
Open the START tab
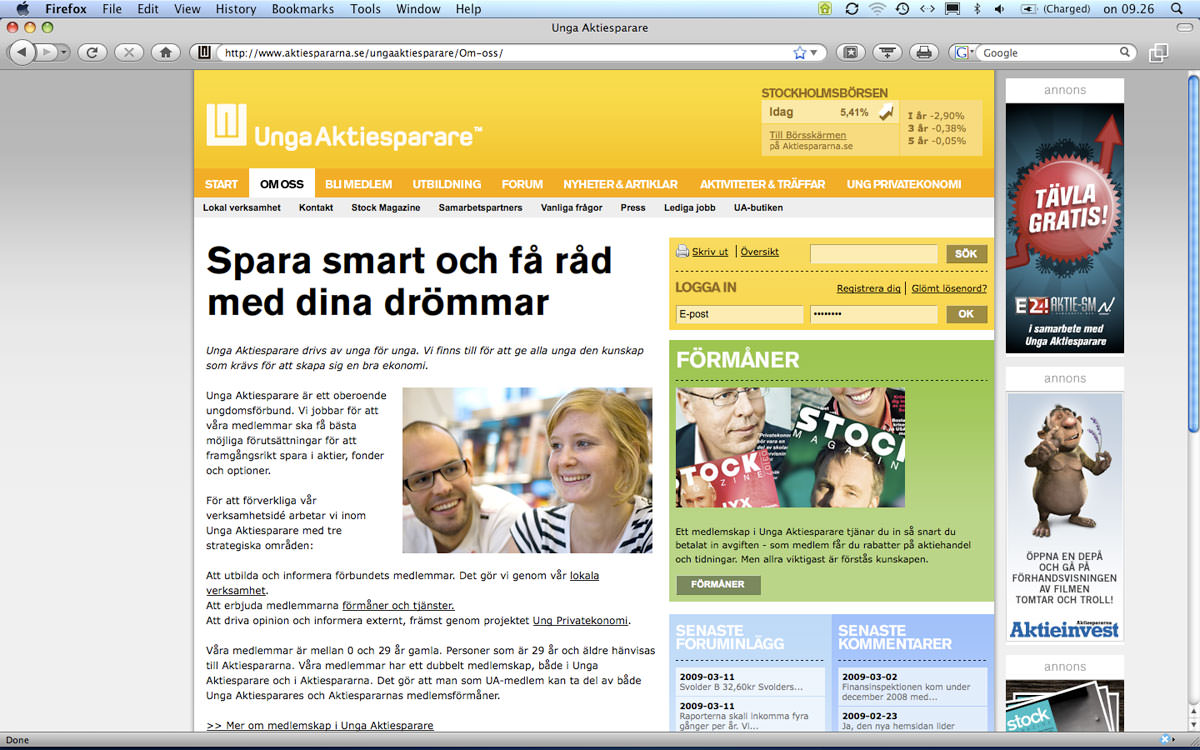(222, 184)
